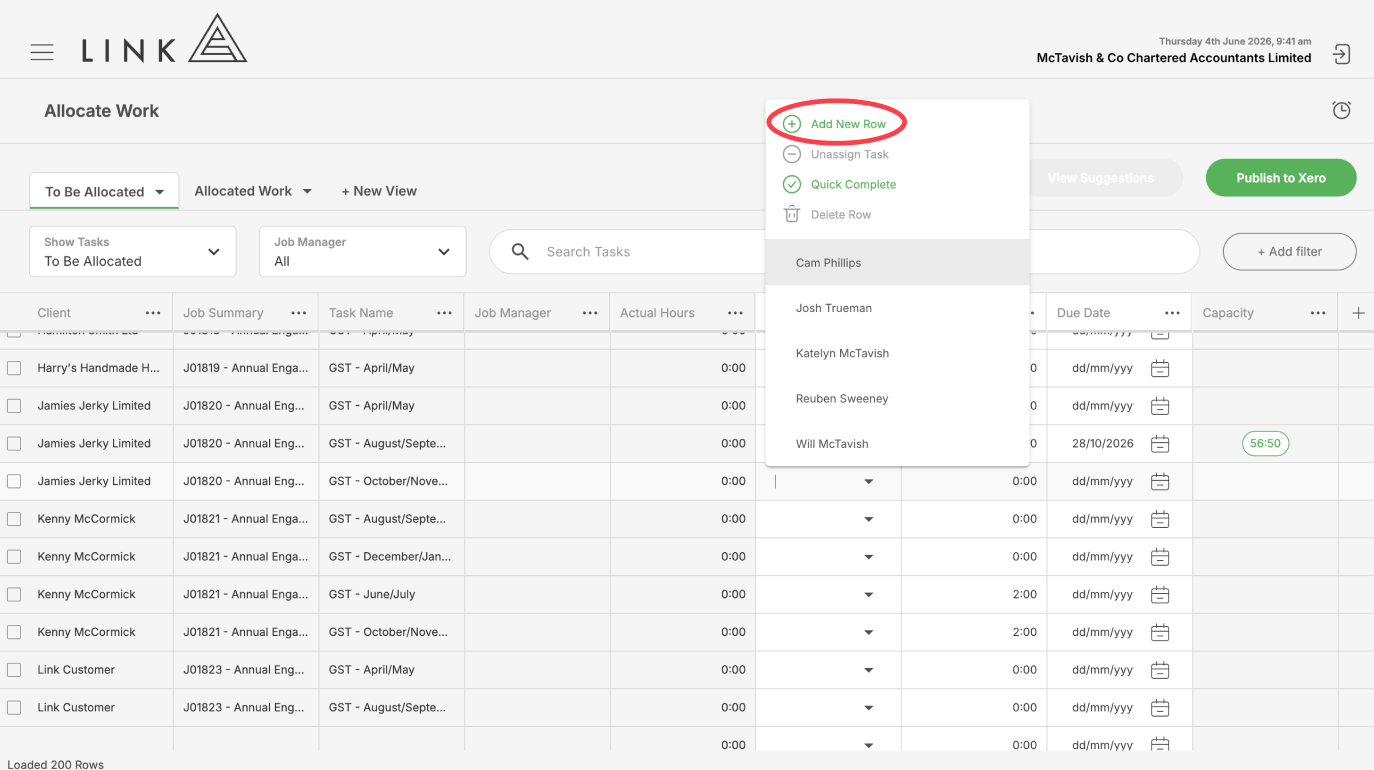The width and height of the screenshot is (1374, 770).
Task: Tick checkbox for Kenny McCormick GST June/July
Action: coord(14,594)
